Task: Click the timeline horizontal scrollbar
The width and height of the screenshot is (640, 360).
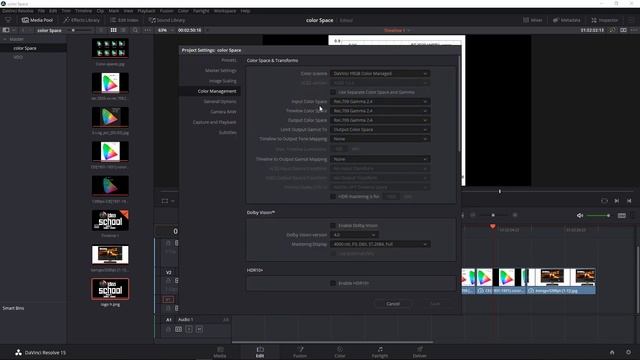Action: click(332, 342)
